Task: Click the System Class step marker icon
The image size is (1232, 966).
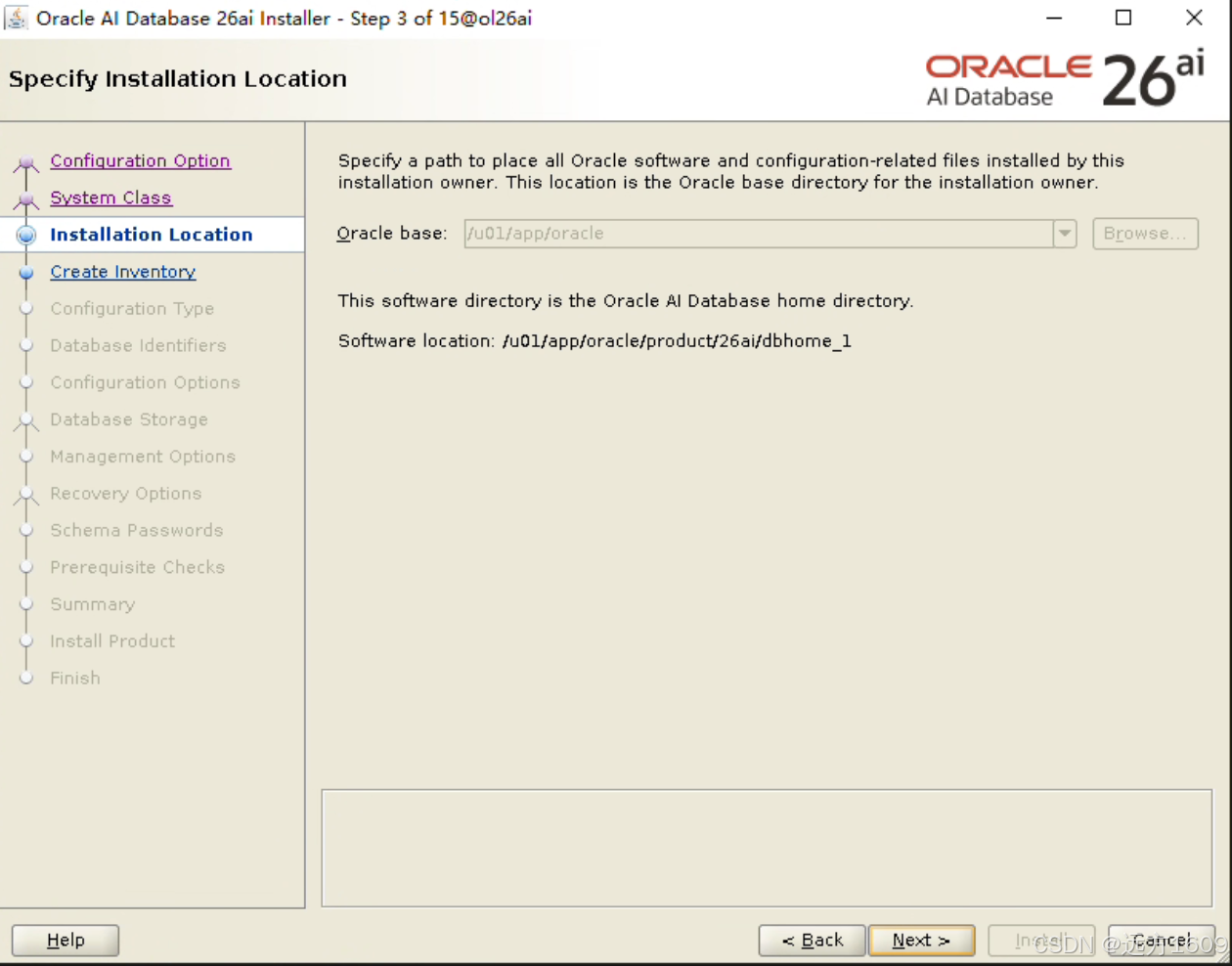Action: pyautogui.click(x=26, y=200)
